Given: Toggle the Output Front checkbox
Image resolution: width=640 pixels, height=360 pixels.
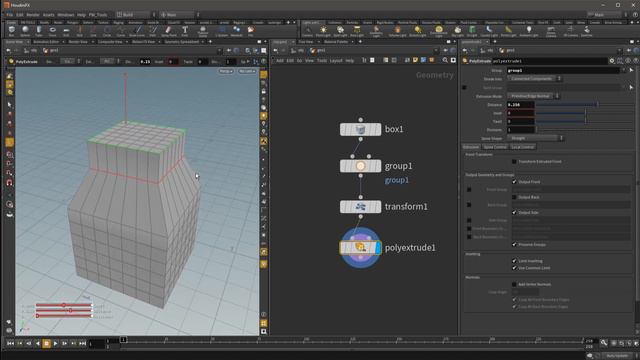Looking at the screenshot, I should click(514, 182).
